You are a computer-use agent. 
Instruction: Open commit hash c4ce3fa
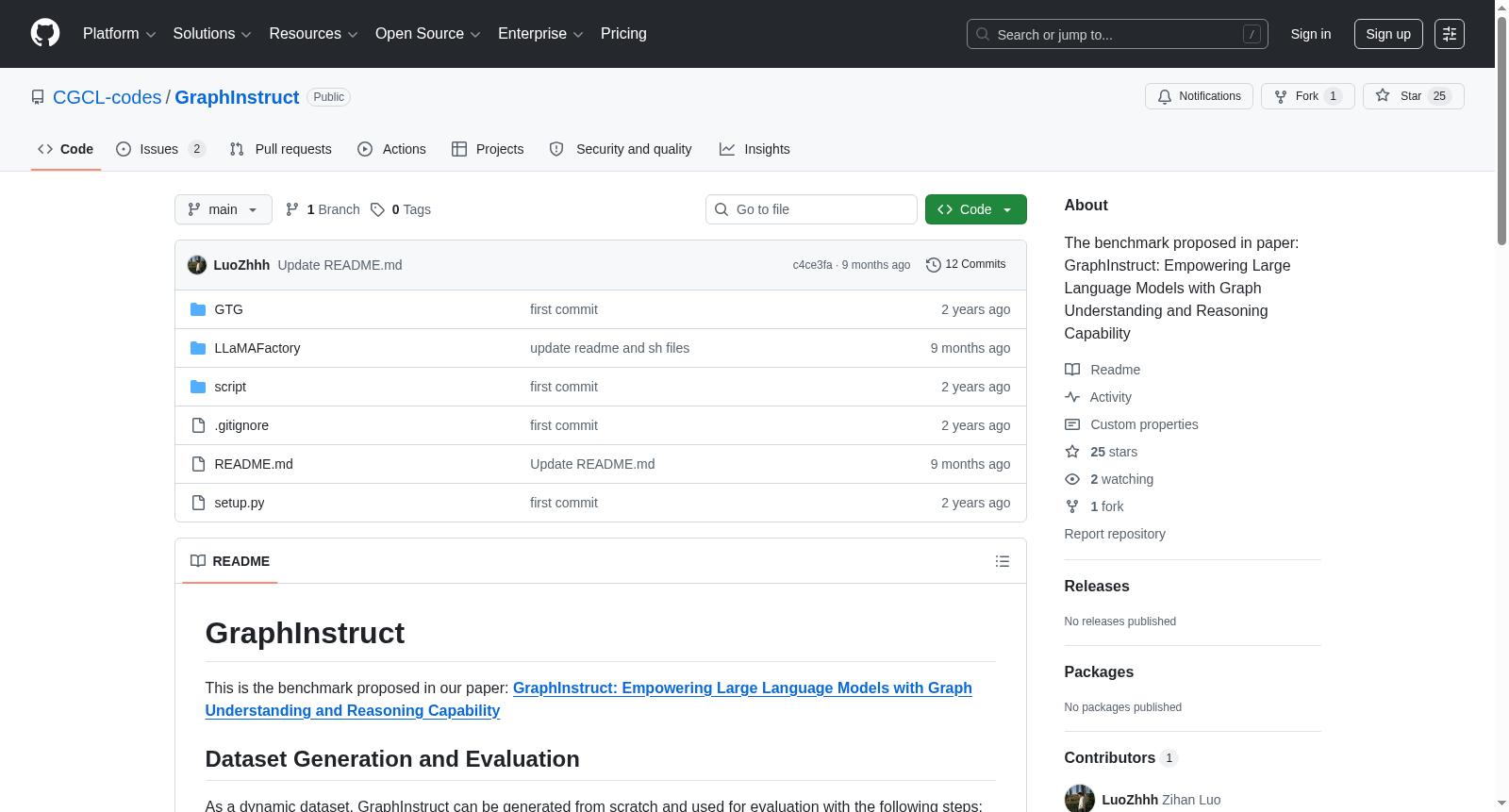pyautogui.click(x=813, y=265)
